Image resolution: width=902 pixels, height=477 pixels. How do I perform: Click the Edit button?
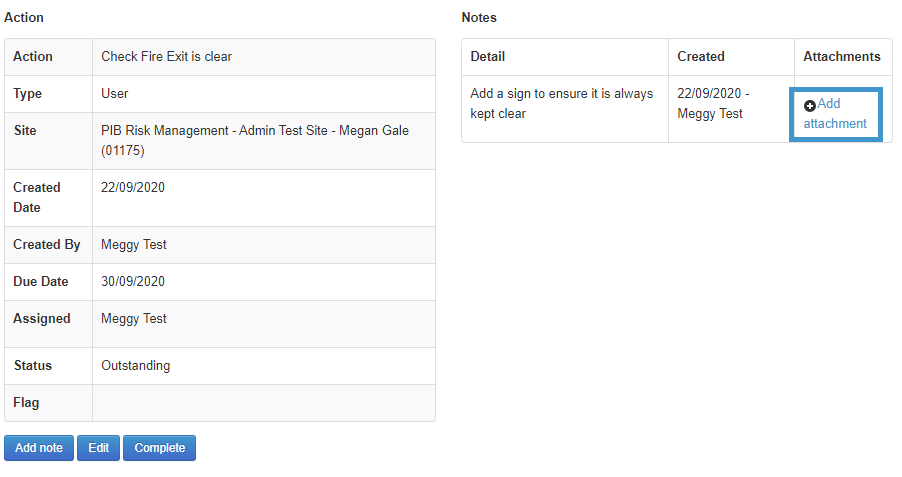(x=98, y=448)
